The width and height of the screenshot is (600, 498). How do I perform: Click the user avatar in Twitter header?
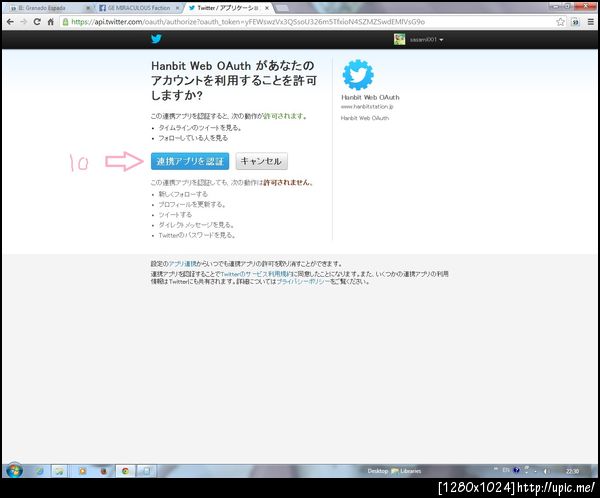tap(399, 39)
